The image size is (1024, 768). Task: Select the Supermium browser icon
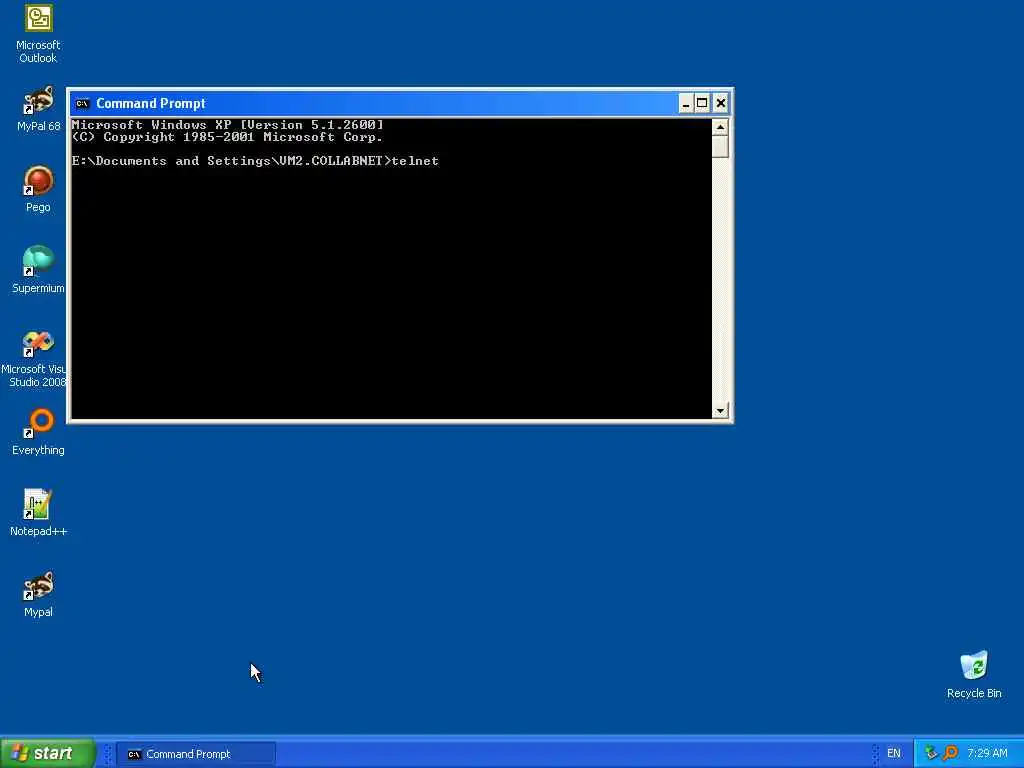(39, 270)
